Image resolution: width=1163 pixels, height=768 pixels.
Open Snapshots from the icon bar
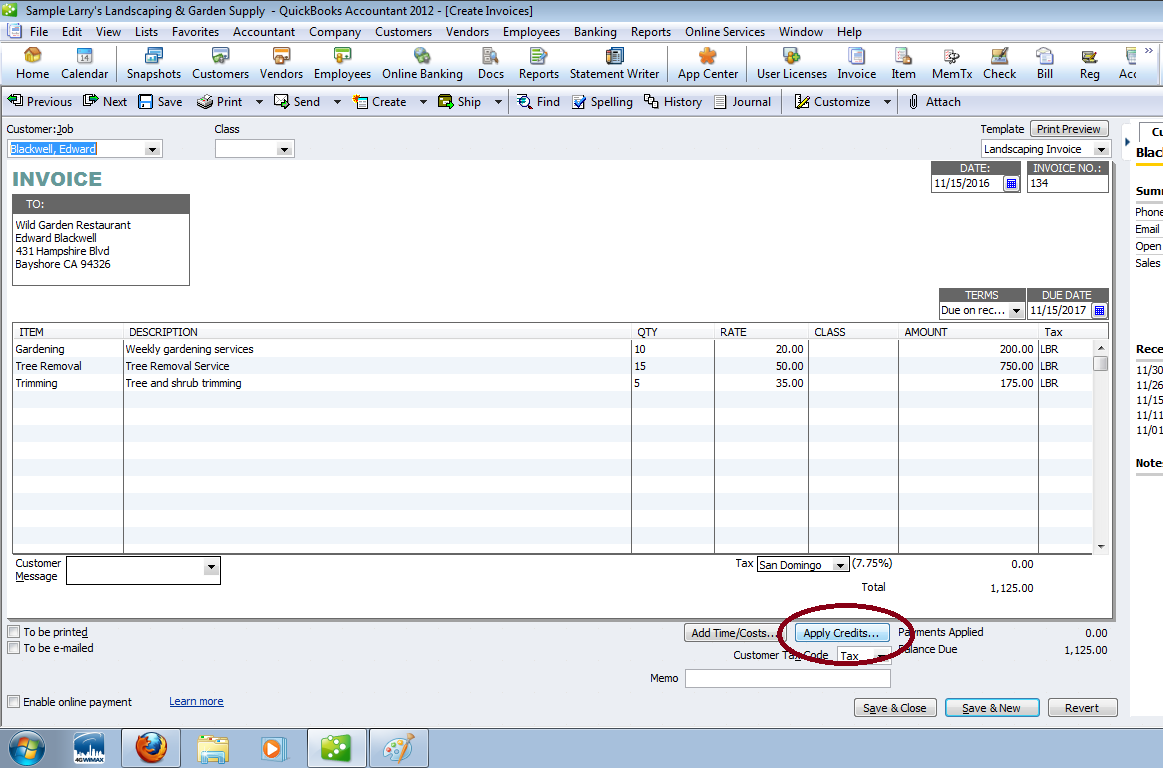[x=154, y=64]
